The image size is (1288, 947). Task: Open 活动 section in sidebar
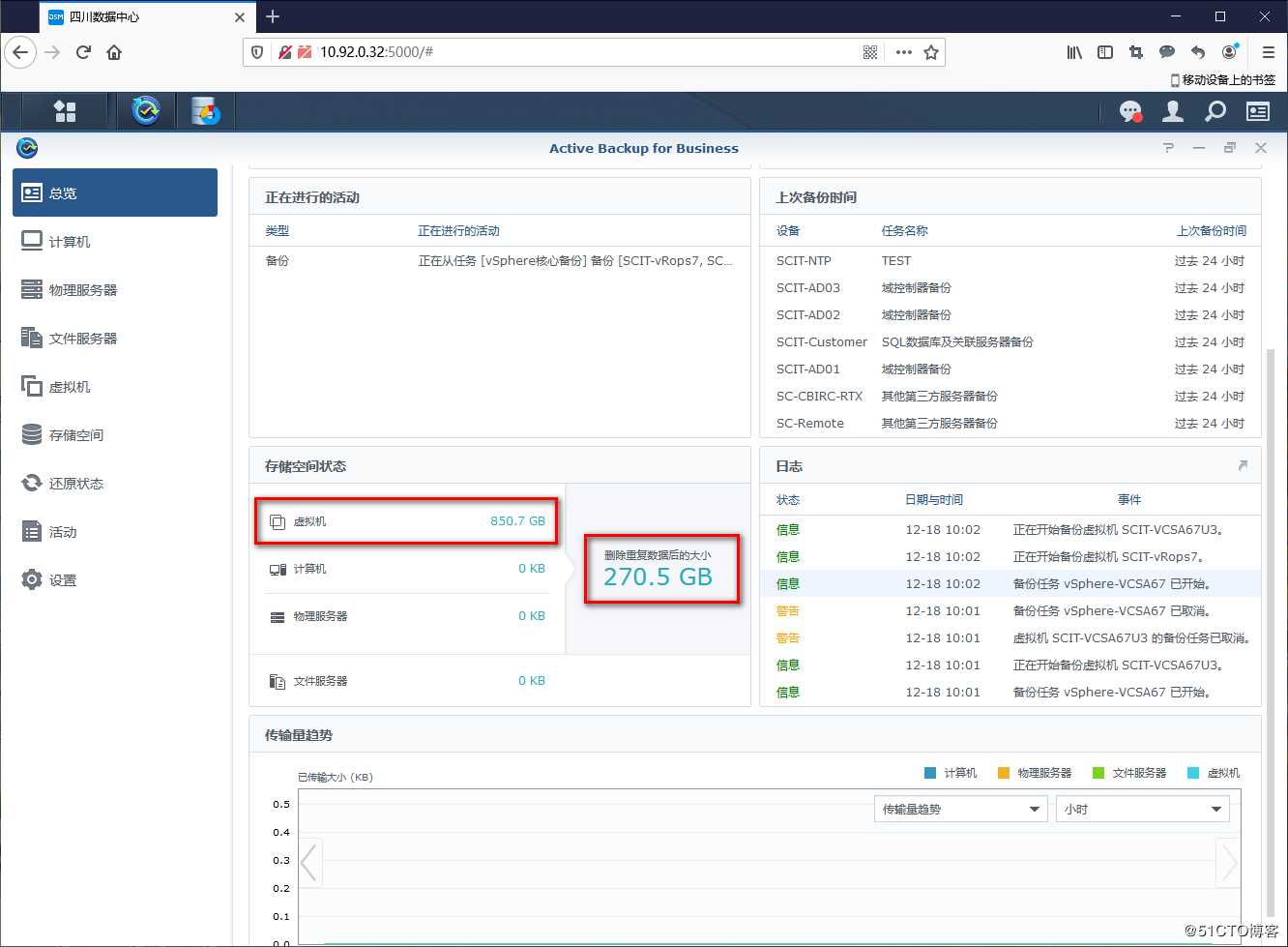point(115,531)
